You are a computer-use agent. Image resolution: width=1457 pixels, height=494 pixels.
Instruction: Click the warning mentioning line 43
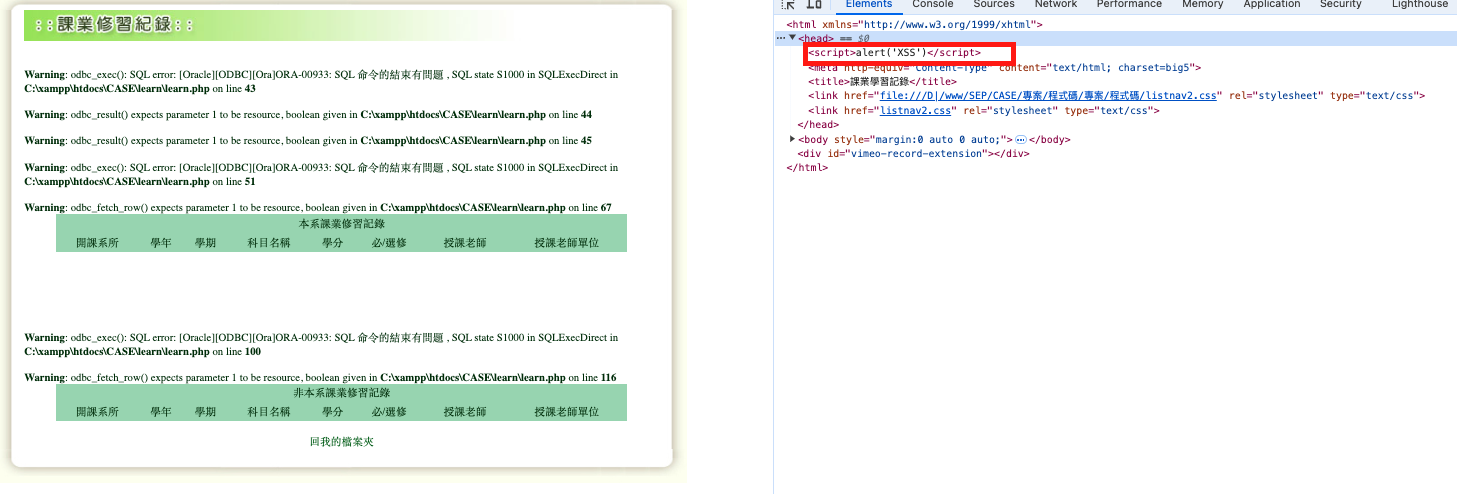coord(321,81)
